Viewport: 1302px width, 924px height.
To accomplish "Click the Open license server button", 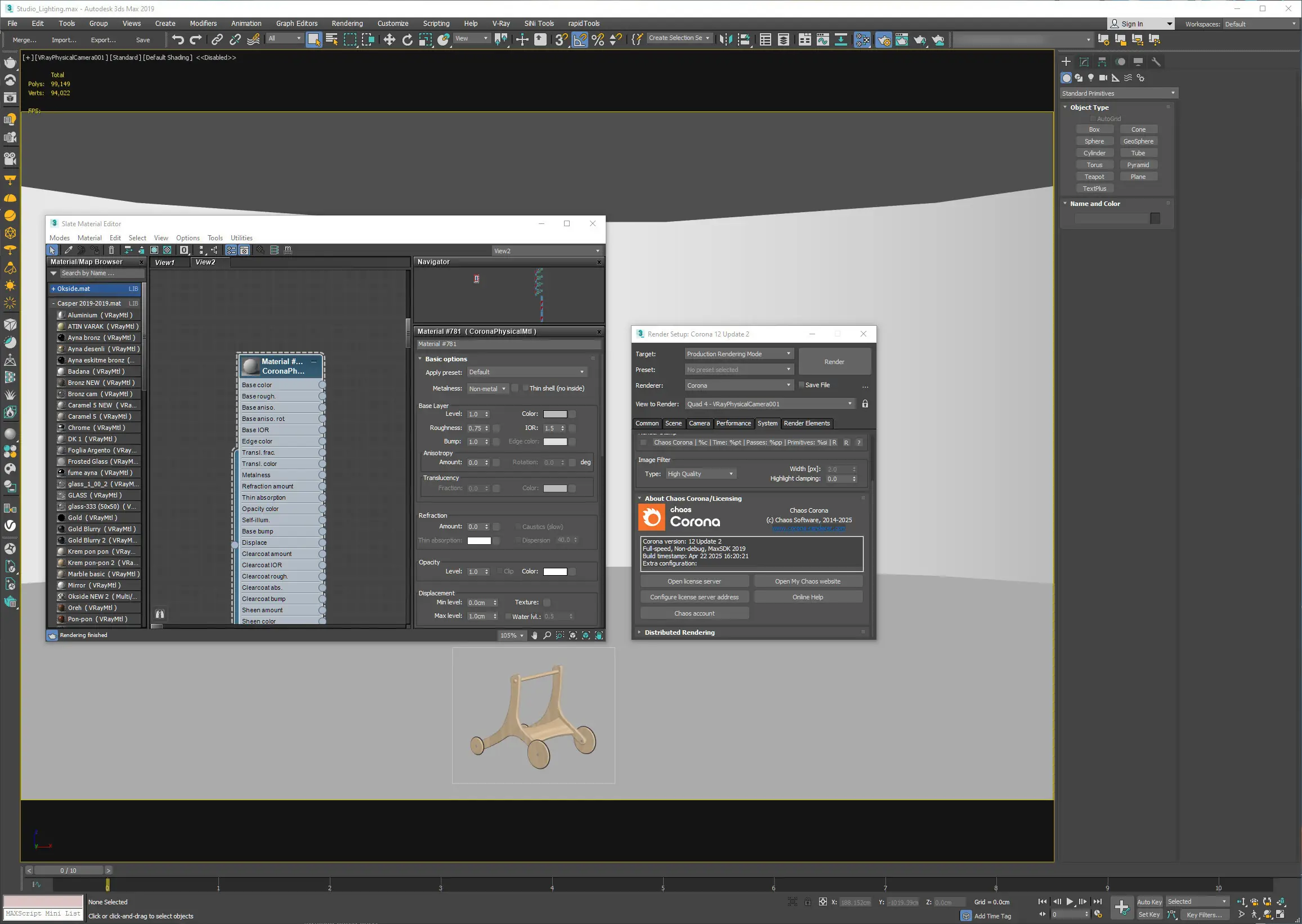I will click(x=693, y=581).
